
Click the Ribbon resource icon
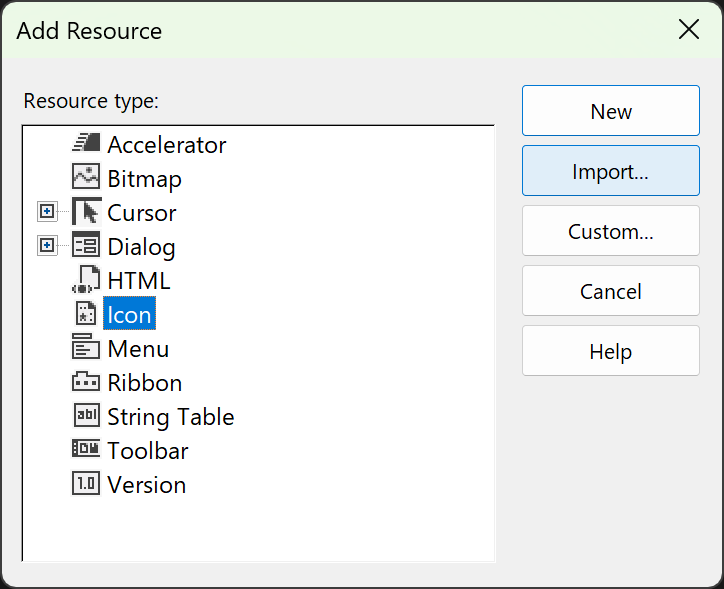point(86,382)
